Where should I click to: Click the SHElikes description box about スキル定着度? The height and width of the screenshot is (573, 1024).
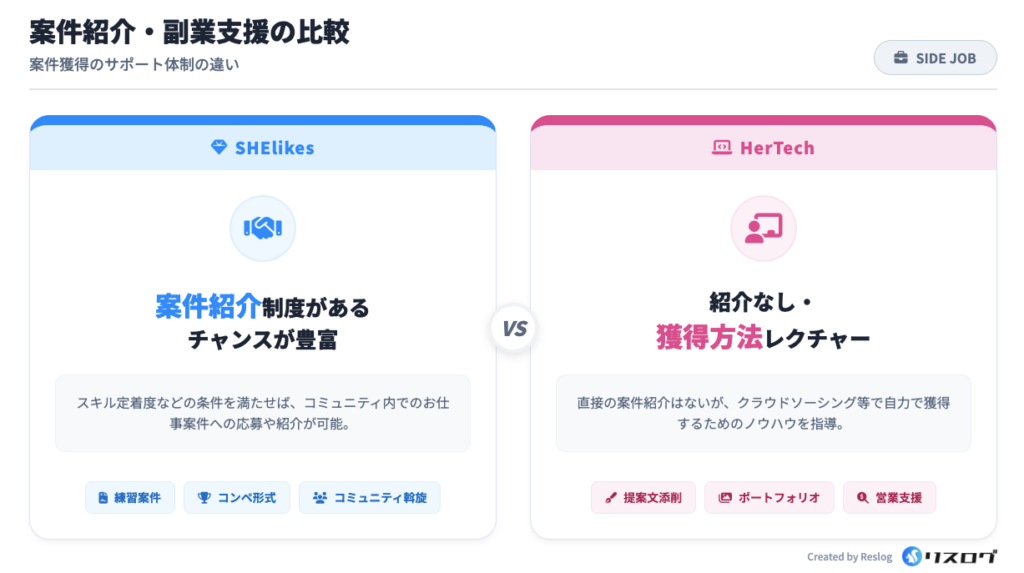263,413
